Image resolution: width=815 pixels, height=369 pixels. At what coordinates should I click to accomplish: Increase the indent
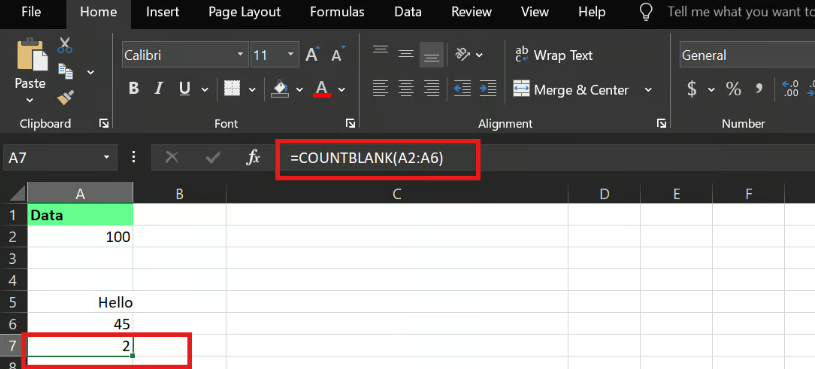[488, 88]
